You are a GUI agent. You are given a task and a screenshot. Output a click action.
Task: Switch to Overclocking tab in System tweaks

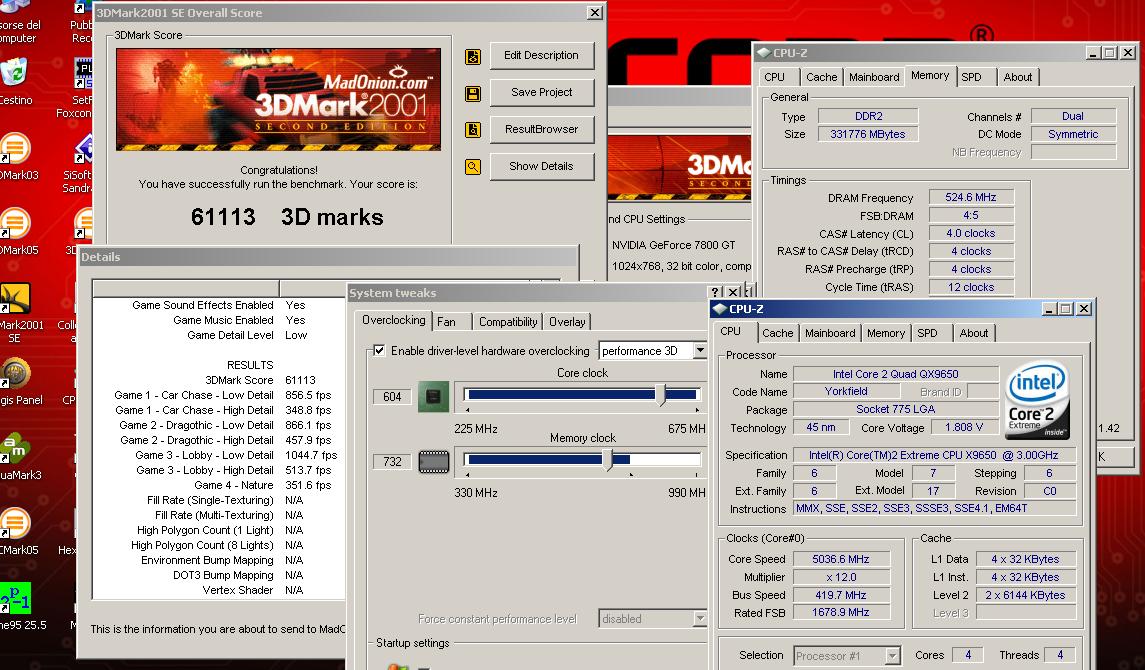coord(394,320)
